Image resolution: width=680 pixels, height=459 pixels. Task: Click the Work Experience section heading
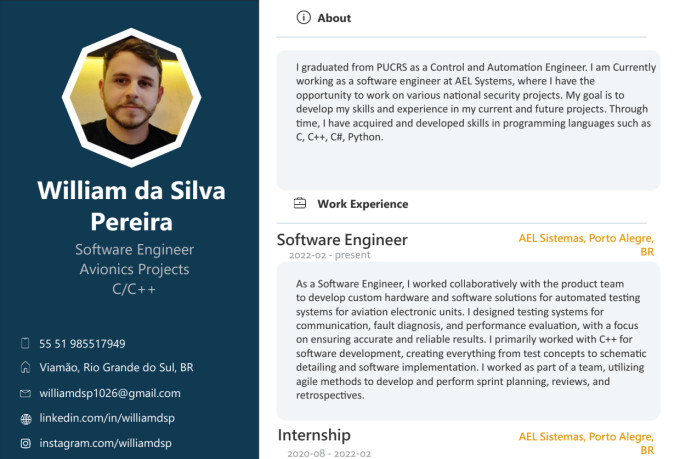click(x=362, y=204)
